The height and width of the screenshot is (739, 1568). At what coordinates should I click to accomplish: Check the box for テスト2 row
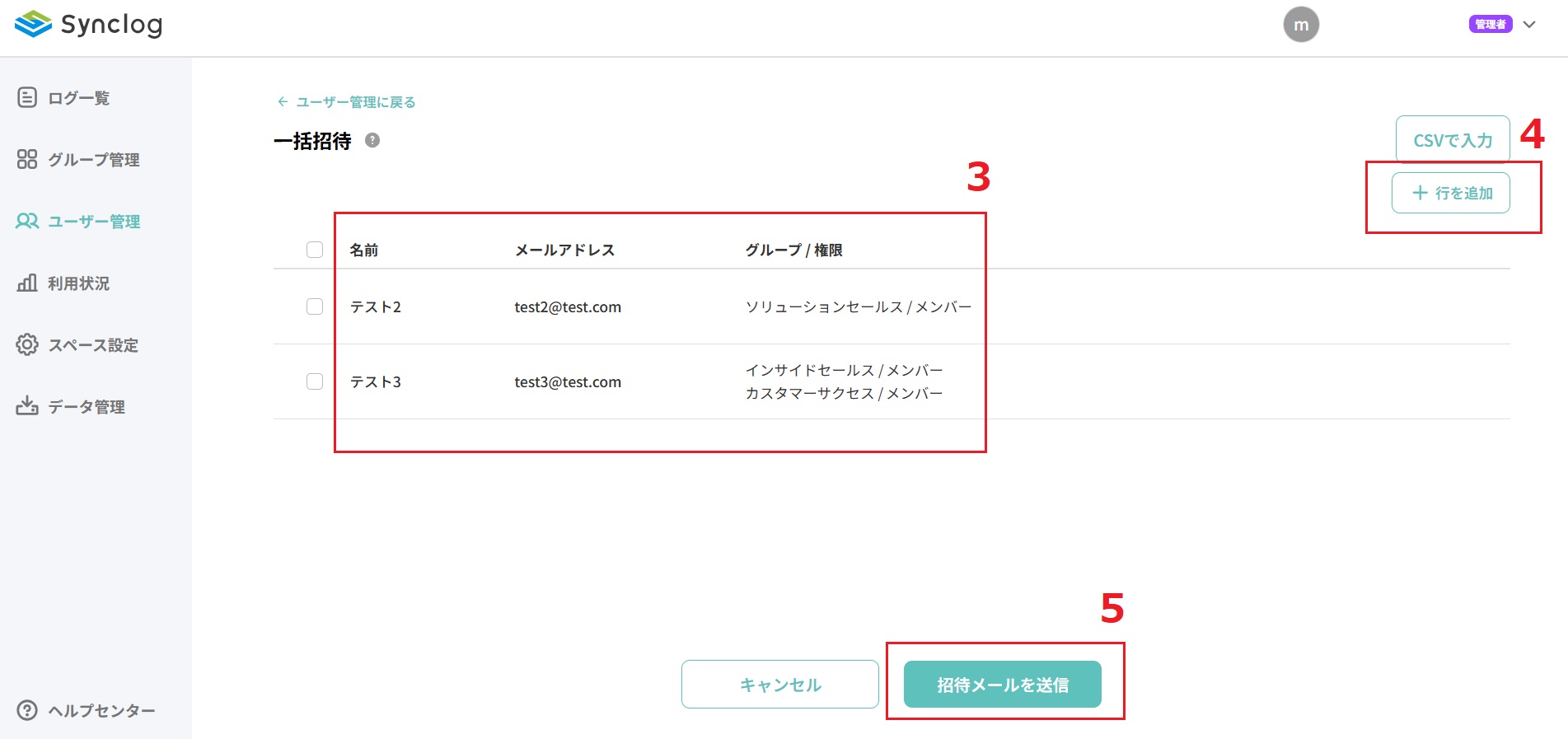click(315, 306)
